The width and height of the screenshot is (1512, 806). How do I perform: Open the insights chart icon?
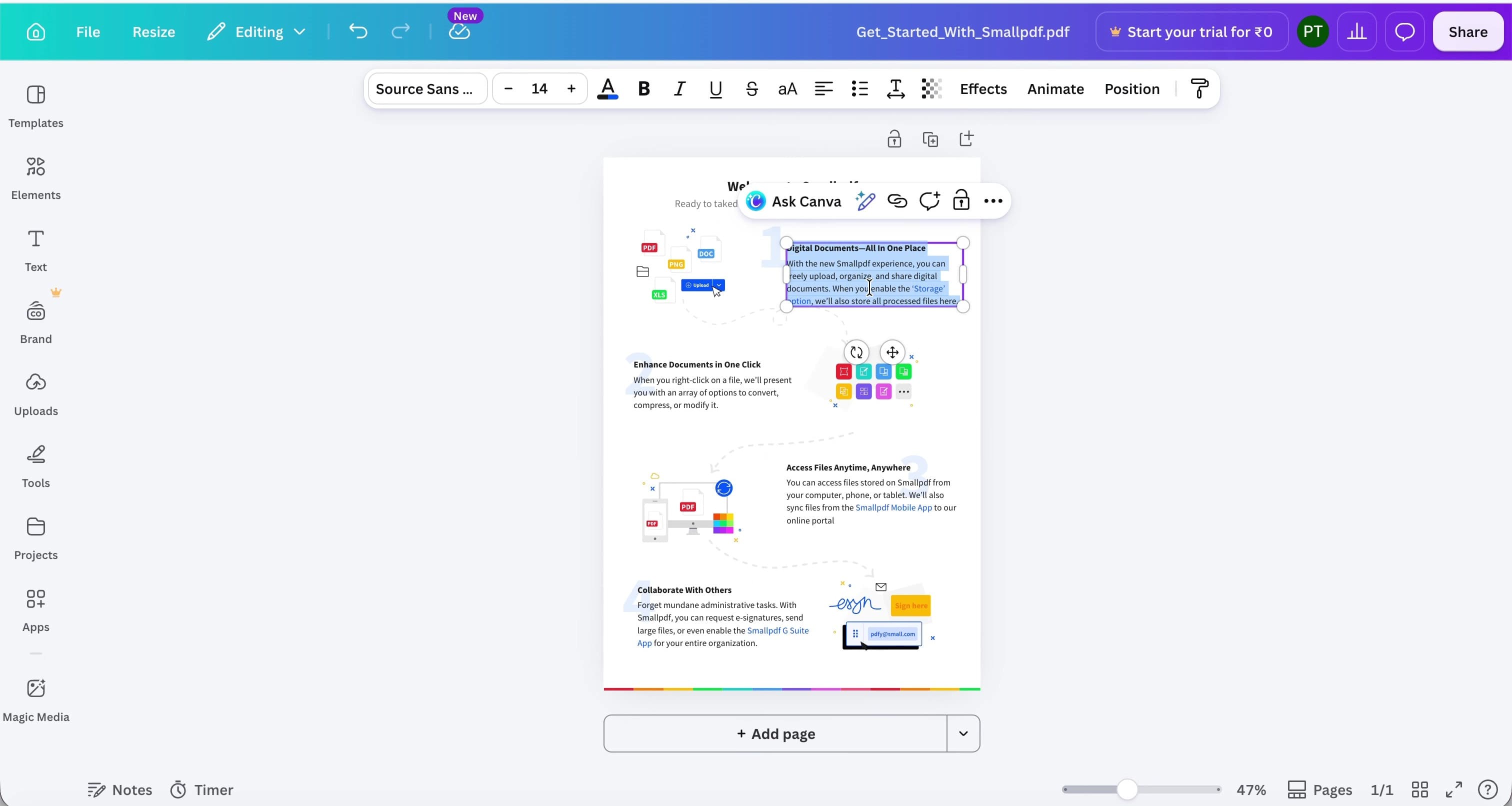pos(1356,31)
